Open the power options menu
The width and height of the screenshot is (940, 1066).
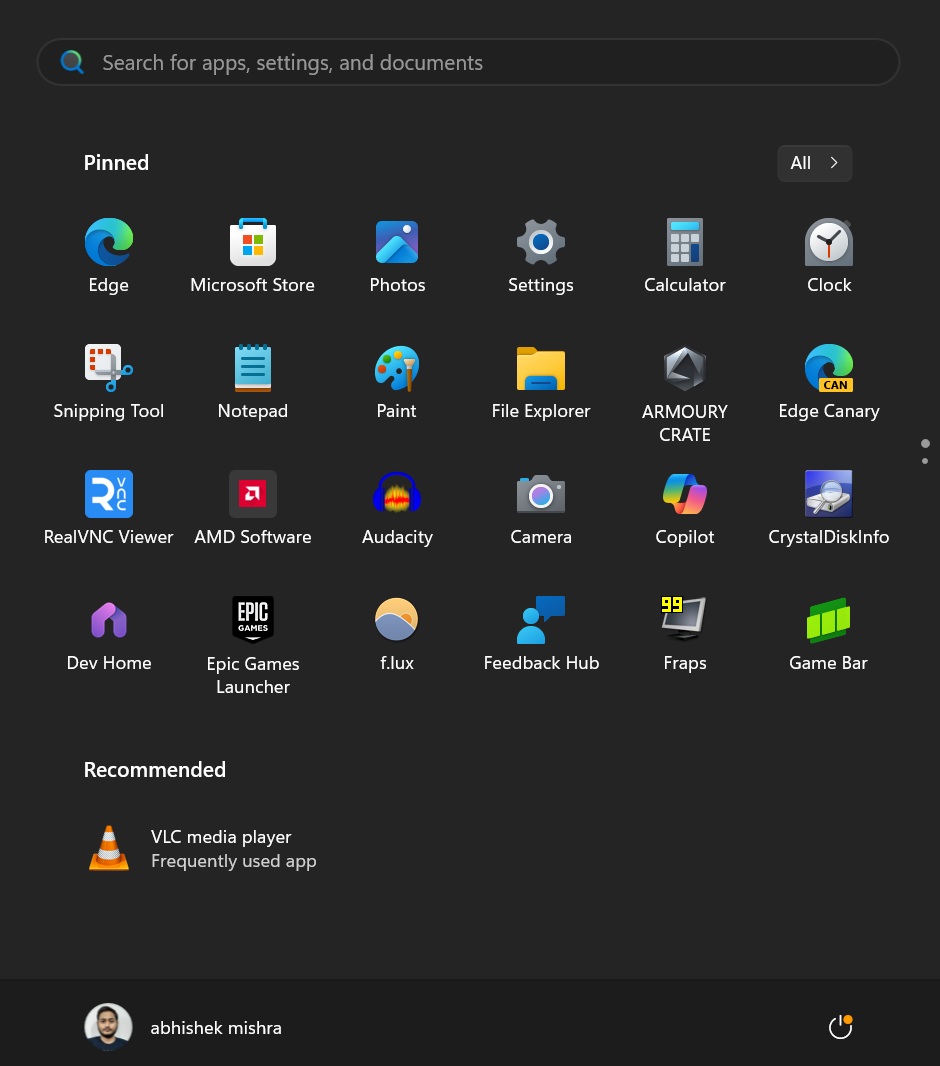[840, 1026]
